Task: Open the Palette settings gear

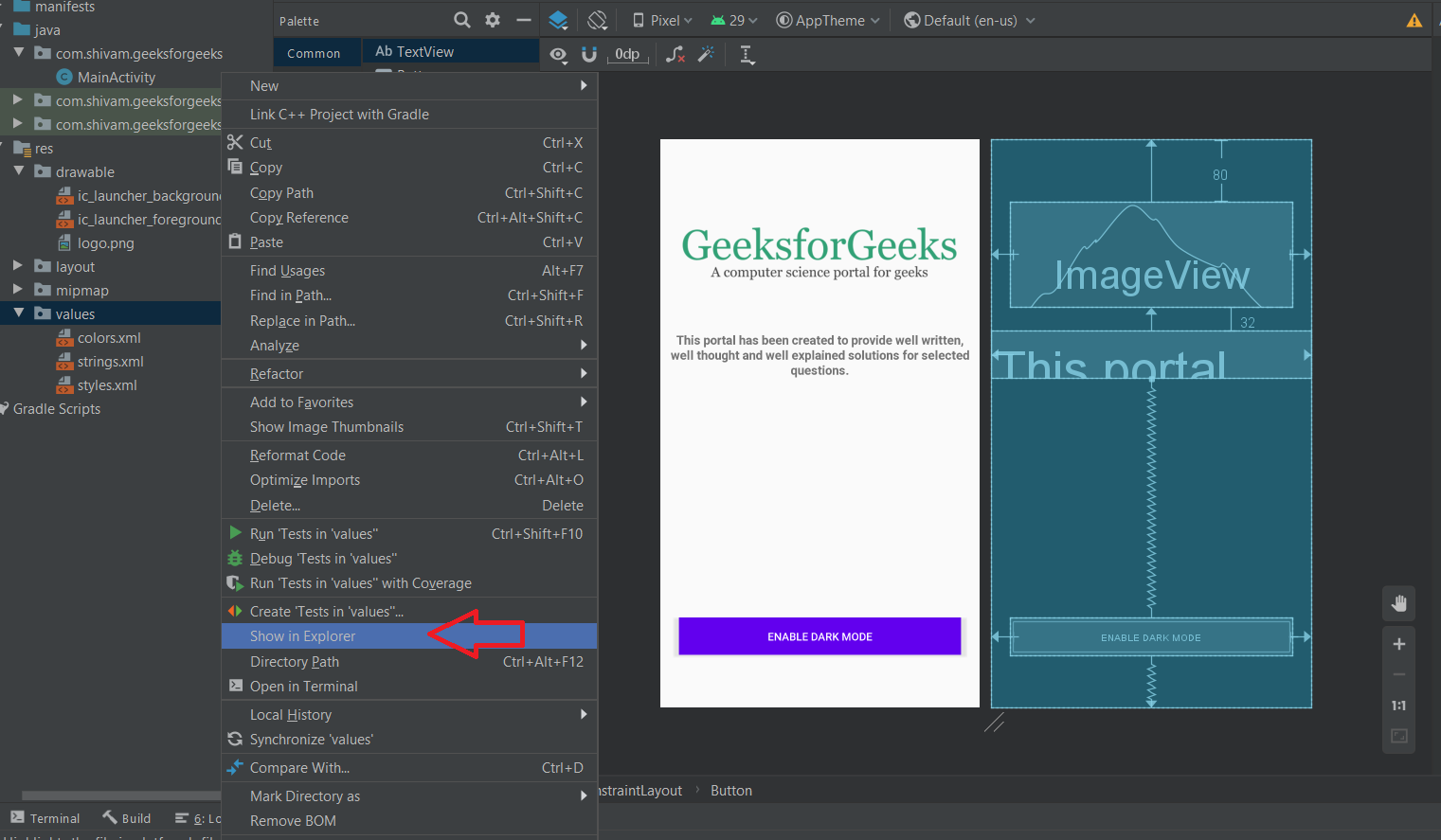Action: (493, 20)
